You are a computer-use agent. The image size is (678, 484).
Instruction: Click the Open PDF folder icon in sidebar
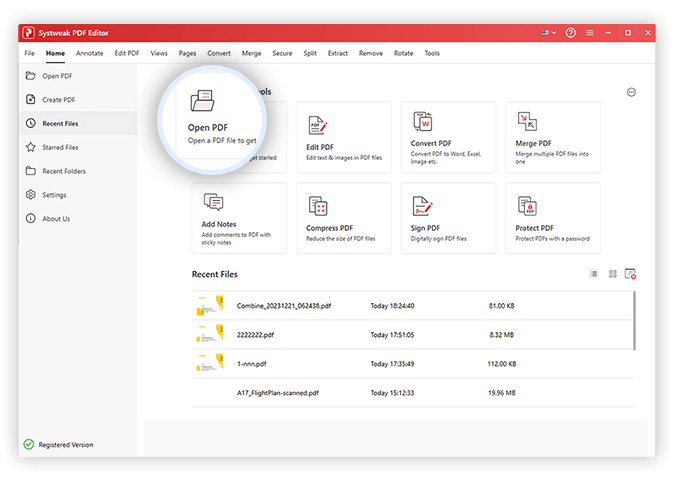tap(30, 76)
